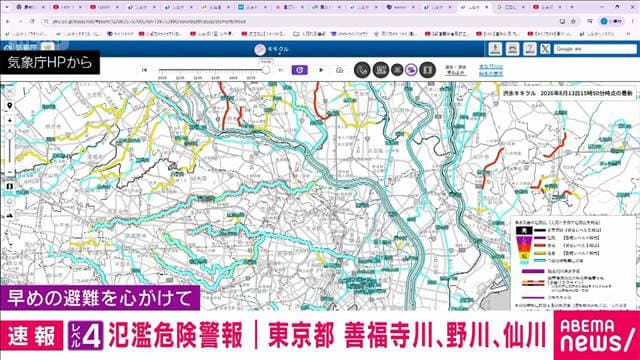This screenshot has height=360, width=640.
Task: Click the screen-cast icon in address bar
Action: coord(562,21)
